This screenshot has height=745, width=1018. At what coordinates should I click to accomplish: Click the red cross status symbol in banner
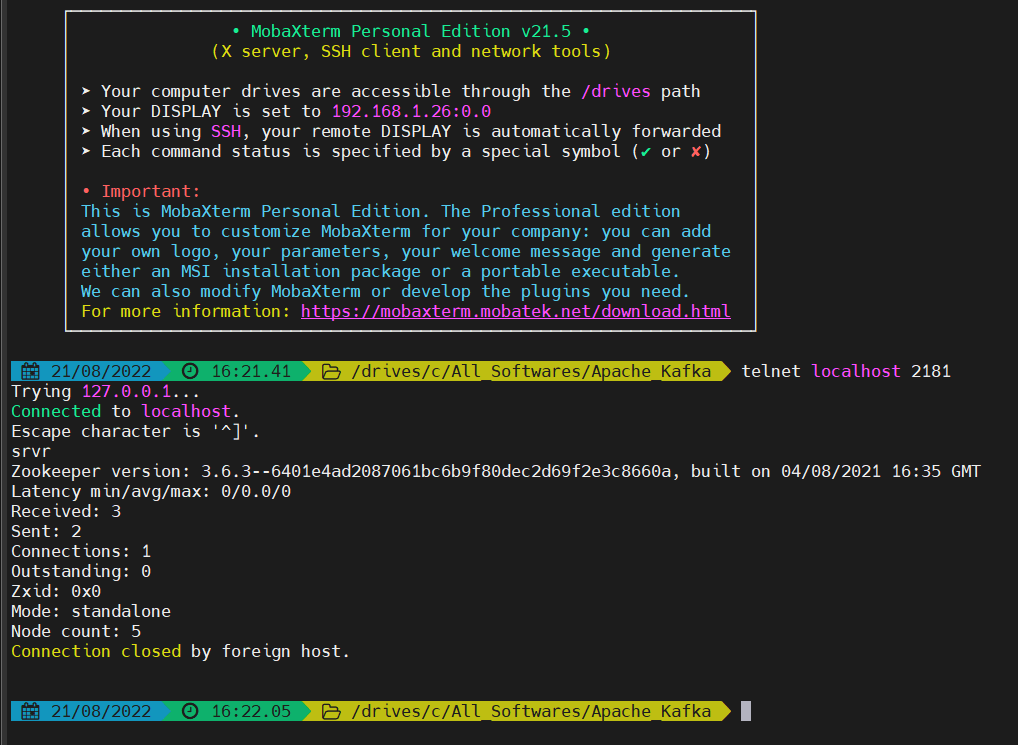[695, 151]
